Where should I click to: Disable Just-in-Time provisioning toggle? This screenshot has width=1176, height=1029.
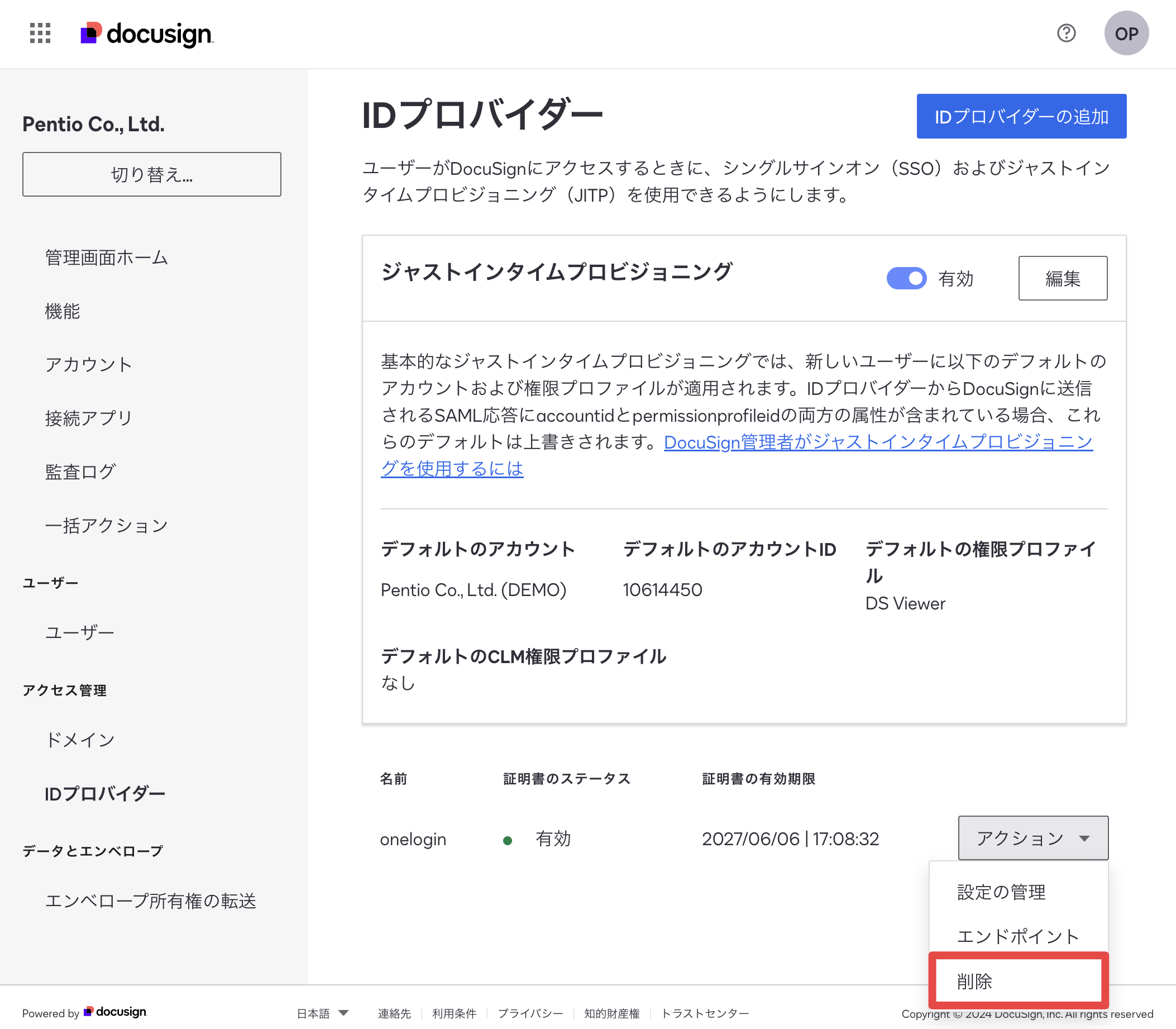click(x=906, y=279)
